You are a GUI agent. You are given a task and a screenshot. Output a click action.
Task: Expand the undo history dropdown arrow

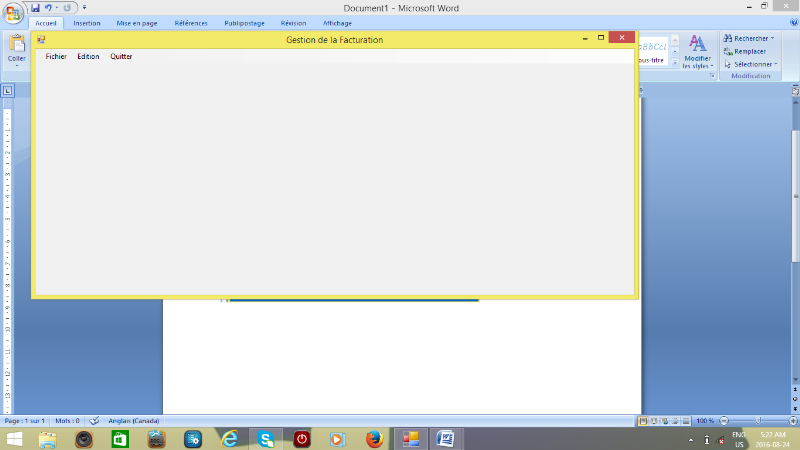click(x=57, y=8)
